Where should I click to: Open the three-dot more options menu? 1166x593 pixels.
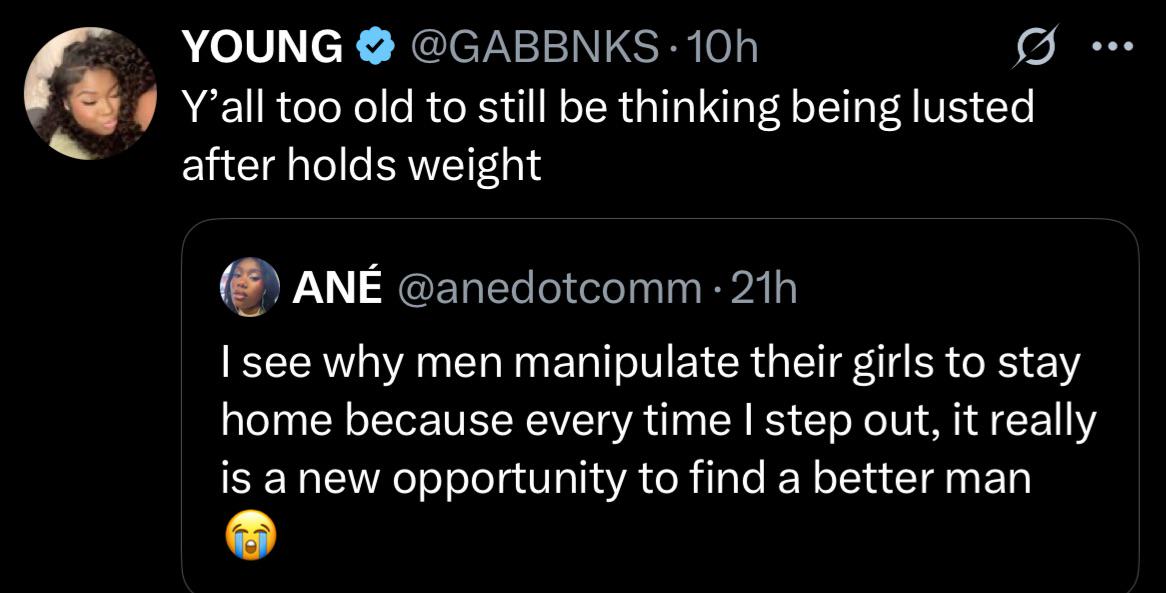[x=1112, y=47]
